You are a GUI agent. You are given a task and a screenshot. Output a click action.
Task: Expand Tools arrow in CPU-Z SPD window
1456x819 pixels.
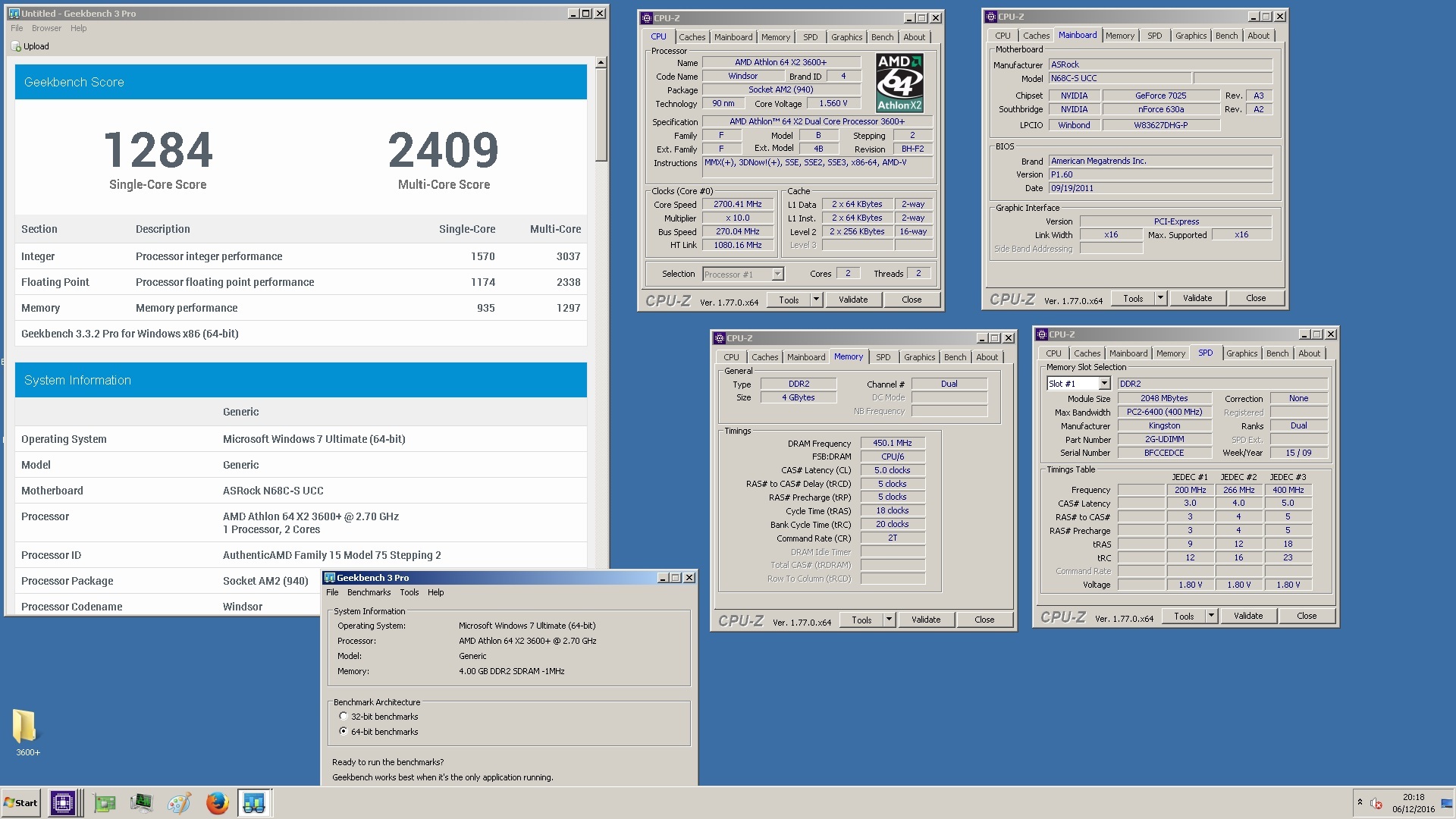tap(1211, 616)
